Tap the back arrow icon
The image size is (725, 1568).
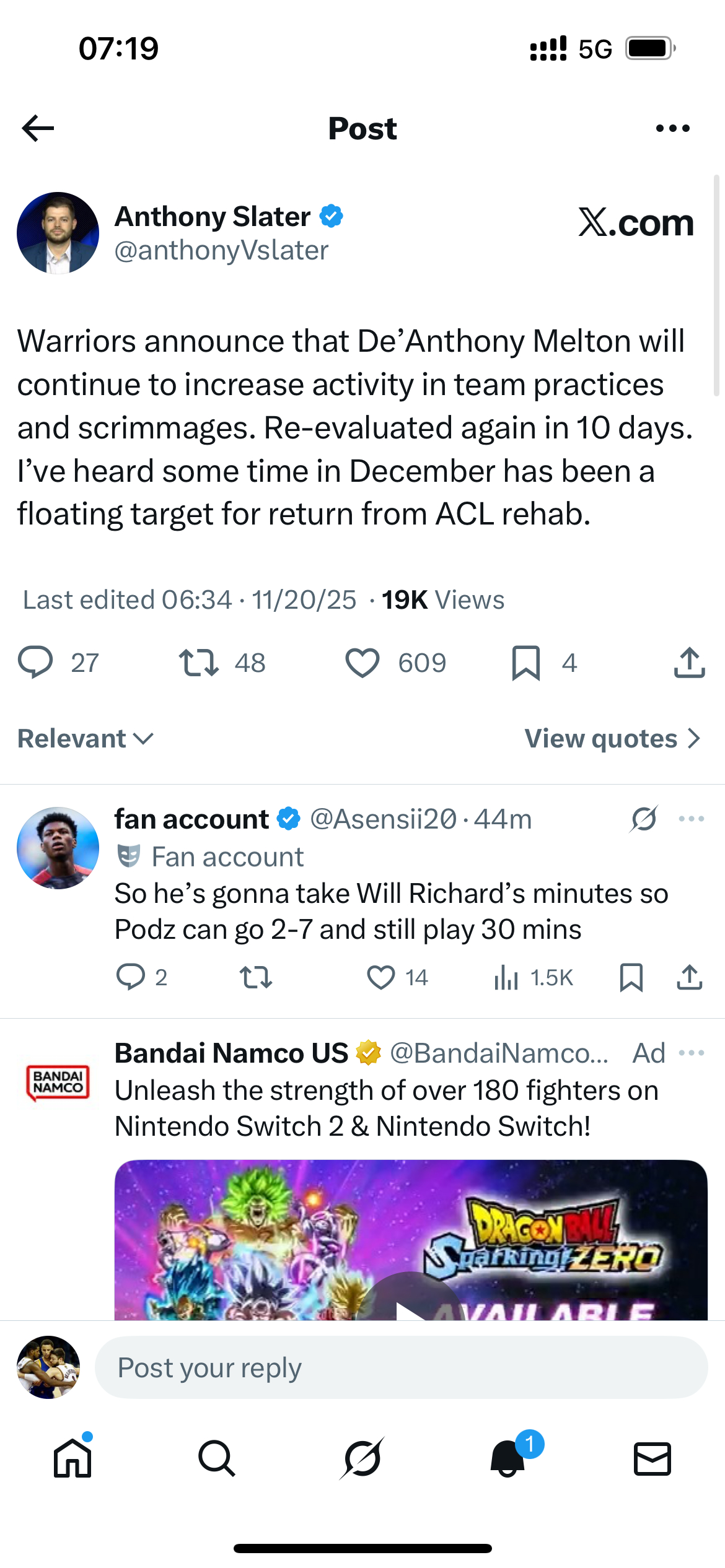pos(38,128)
